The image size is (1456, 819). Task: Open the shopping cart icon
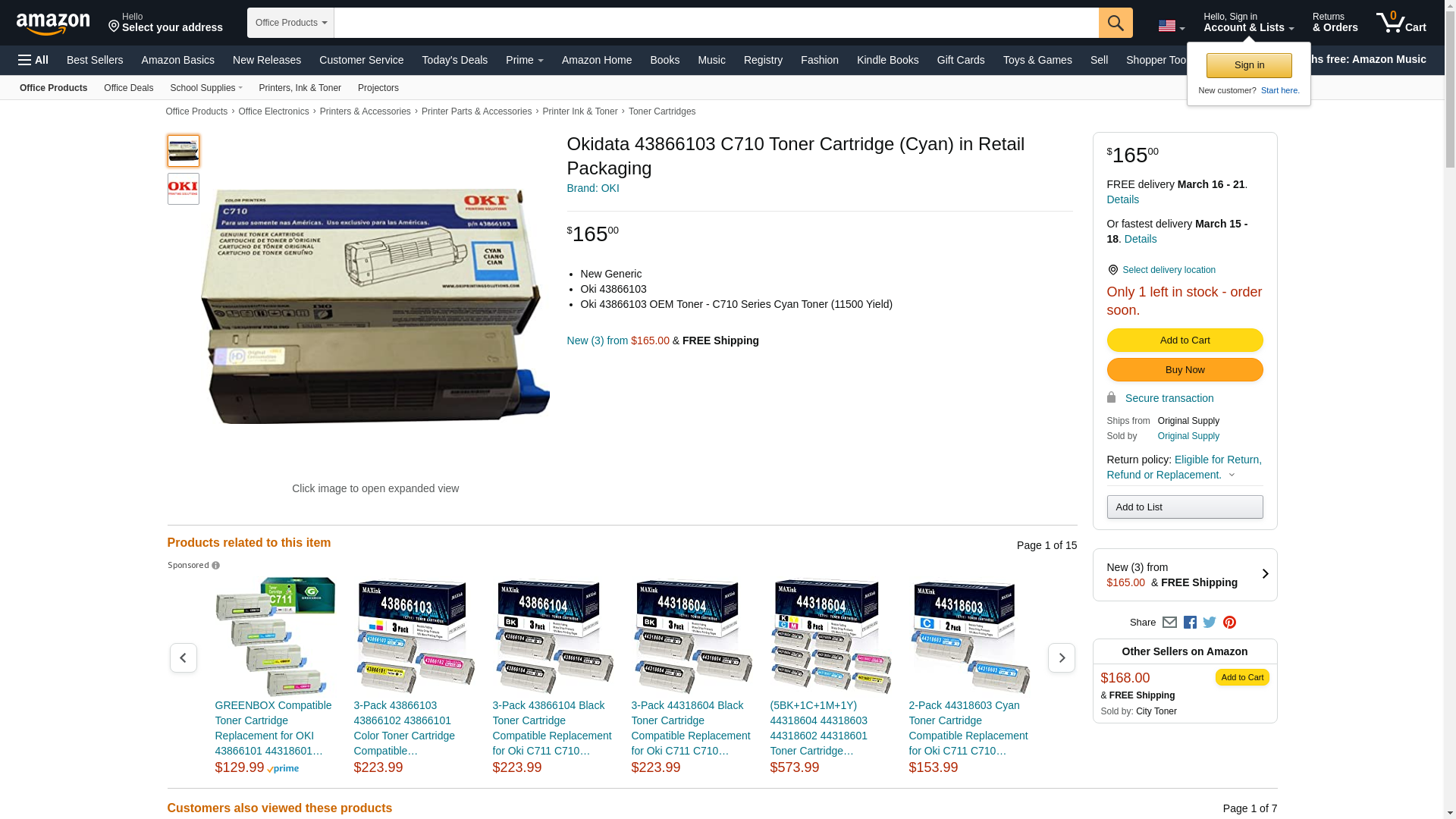(1401, 23)
